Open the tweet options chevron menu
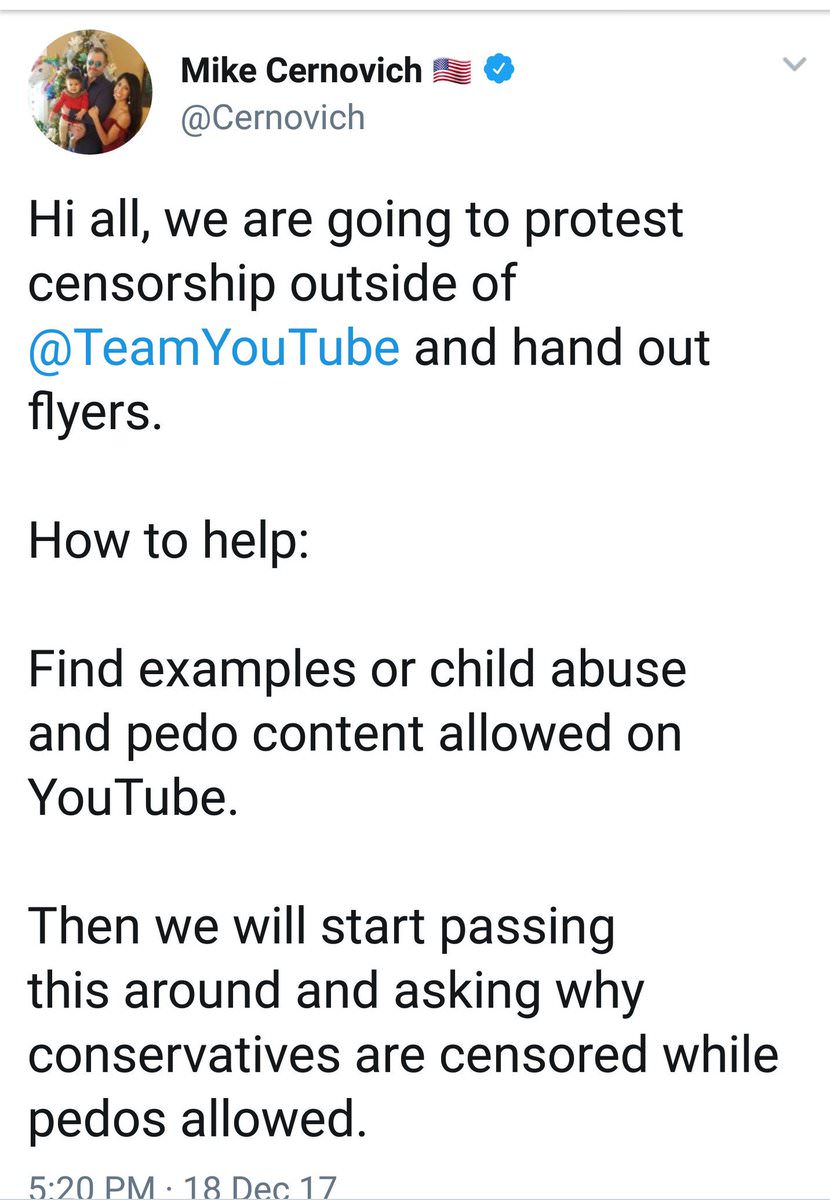 pos(793,66)
